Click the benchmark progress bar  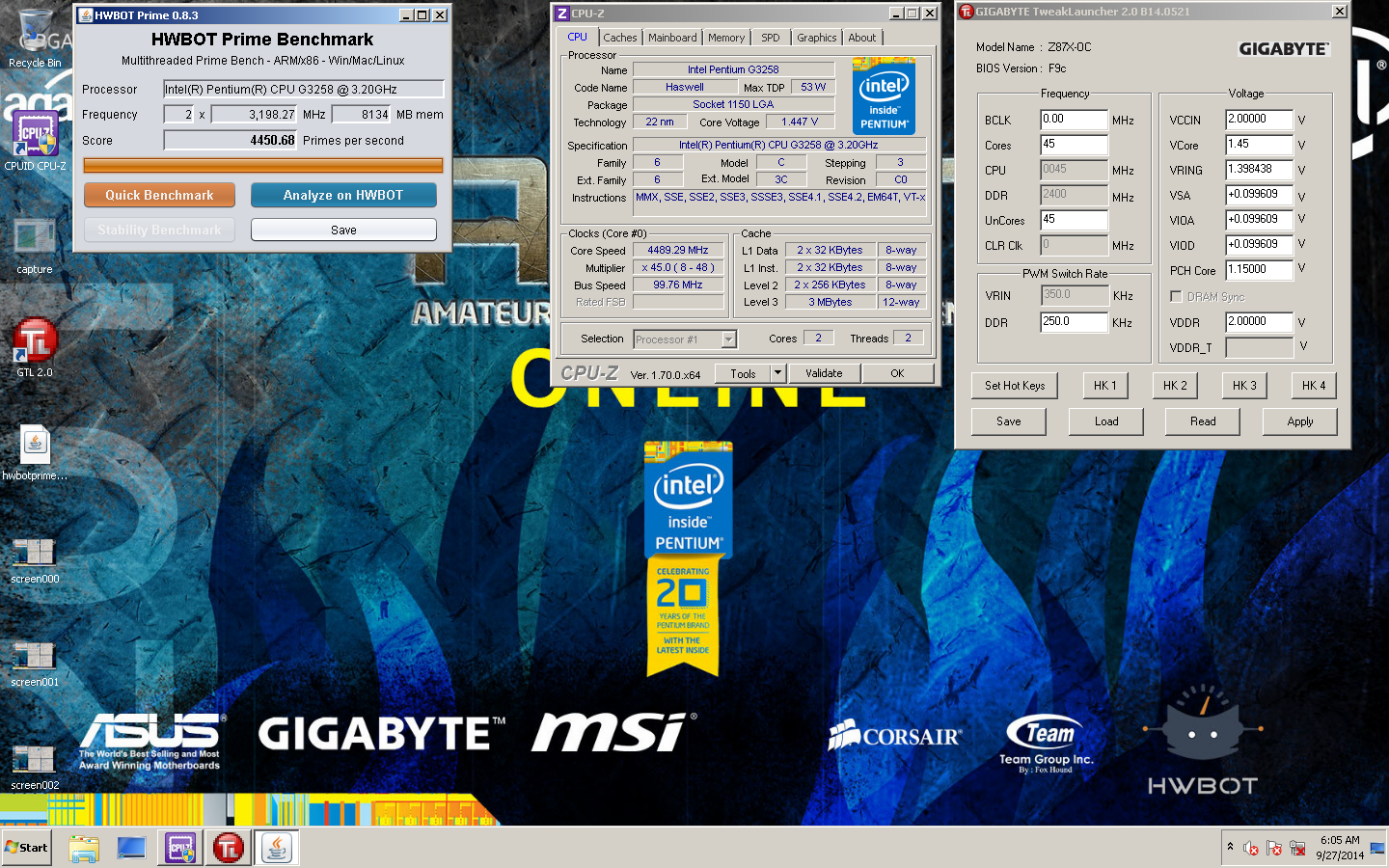pyautogui.click(x=263, y=165)
